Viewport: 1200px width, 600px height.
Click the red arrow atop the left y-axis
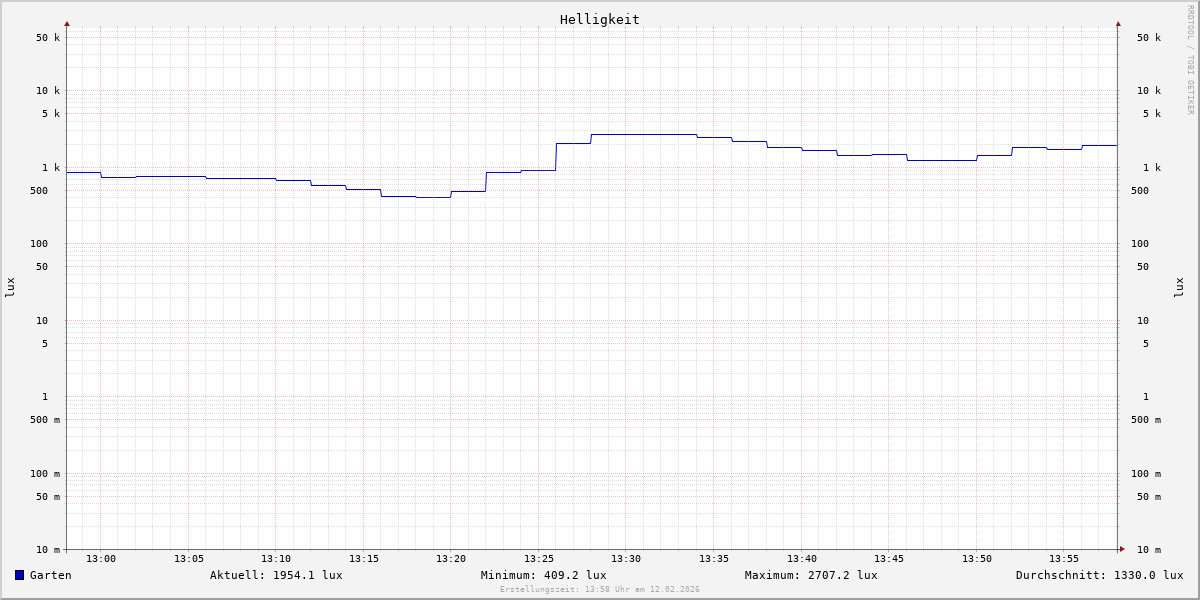[x=67, y=23]
